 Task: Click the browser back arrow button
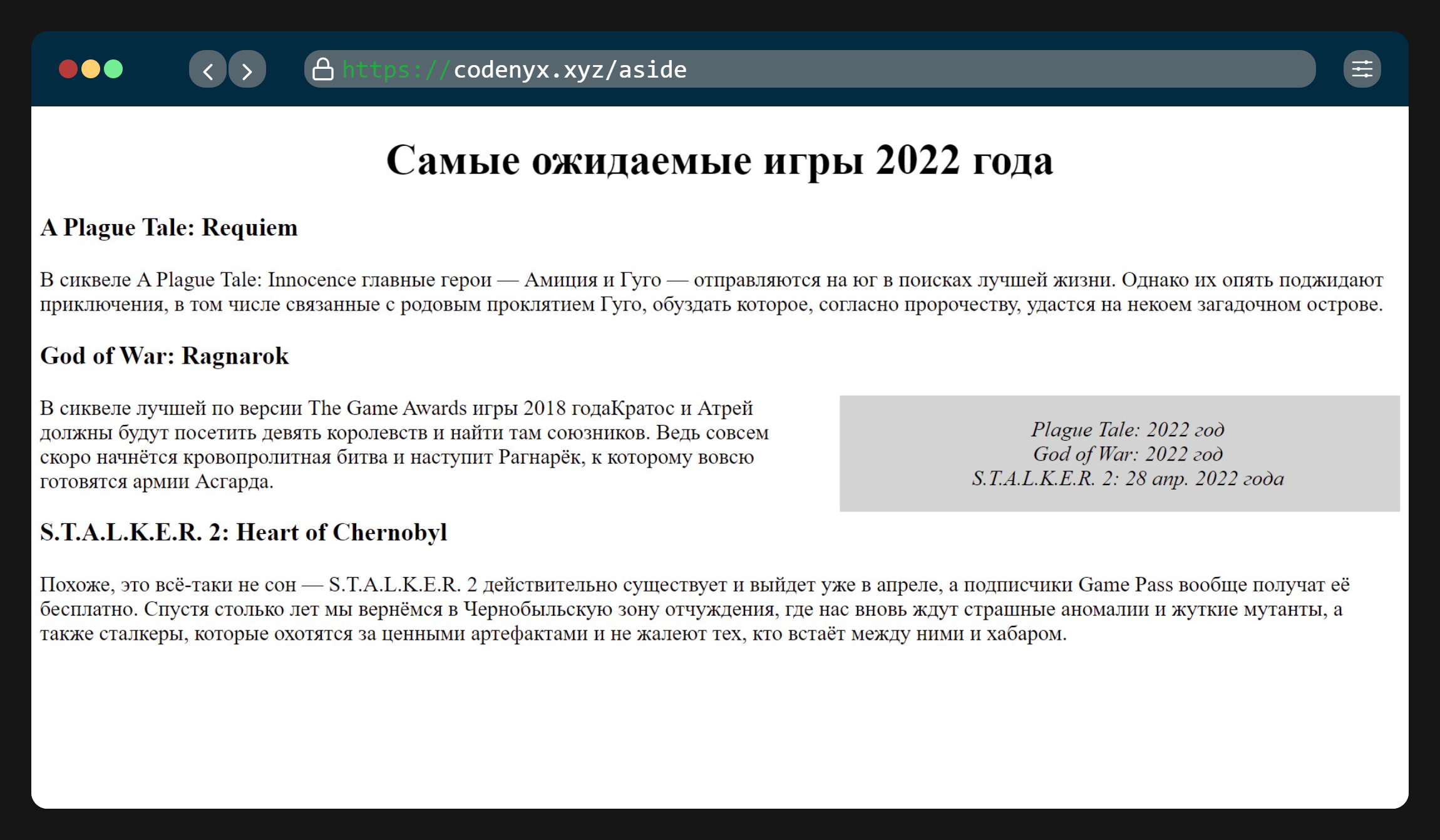[x=207, y=69]
